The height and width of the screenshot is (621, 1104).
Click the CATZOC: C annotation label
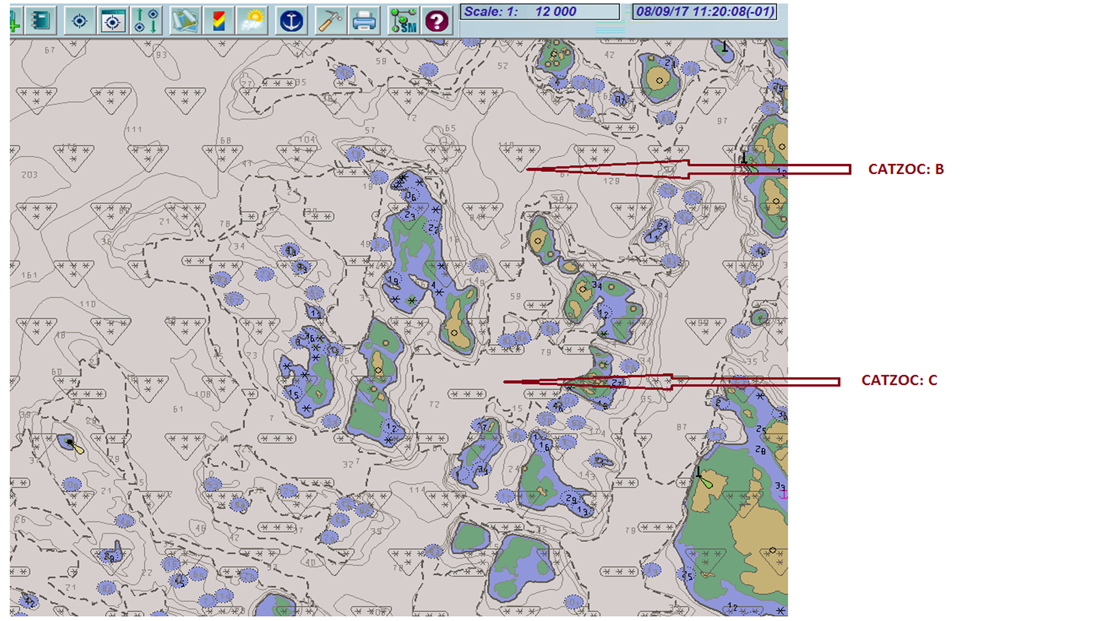pos(899,381)
